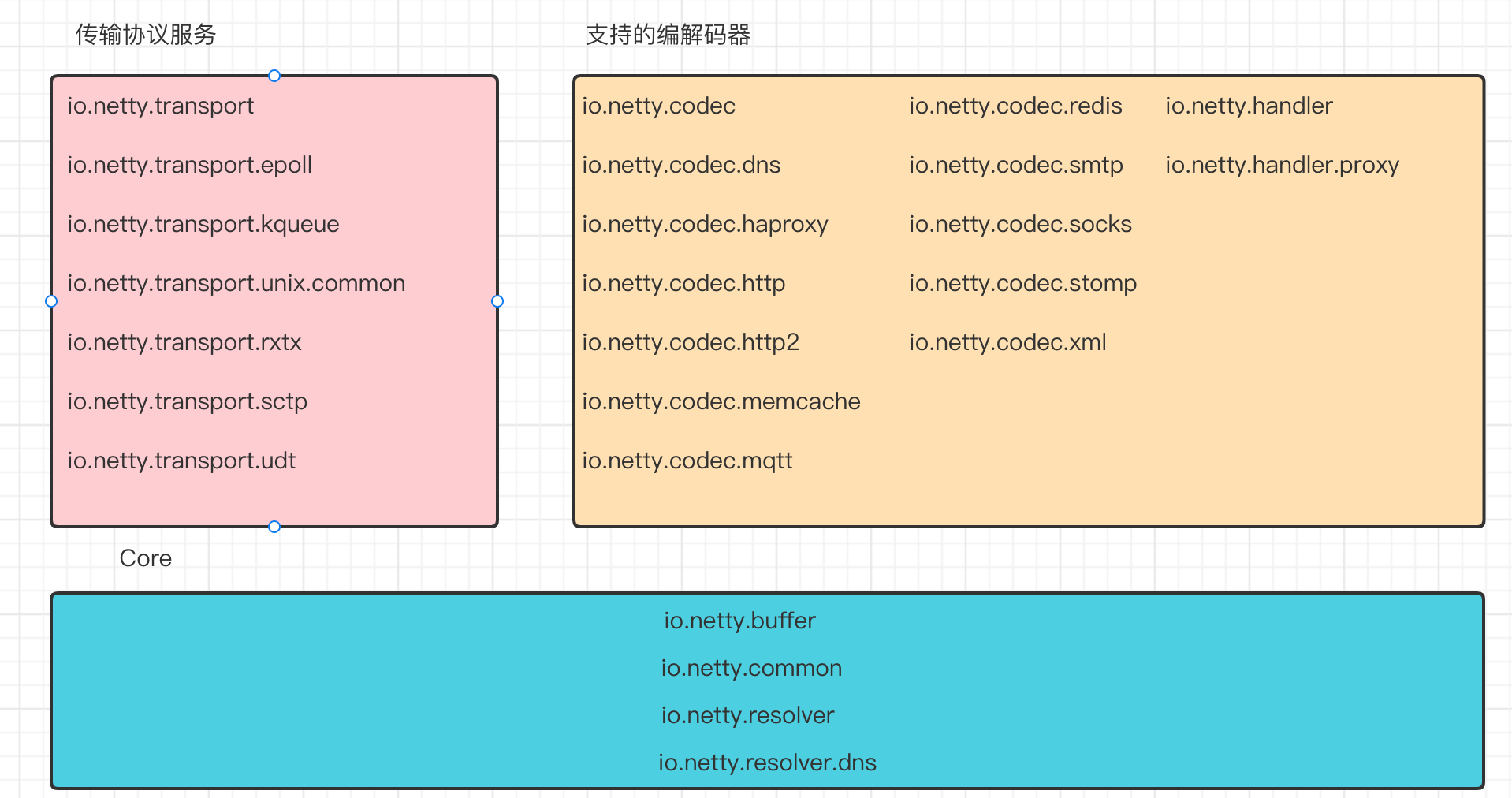Select the io.netty.transport.kqueue text
The height and width of the screenshot is (798, 1512).
(x=203, y=224)
